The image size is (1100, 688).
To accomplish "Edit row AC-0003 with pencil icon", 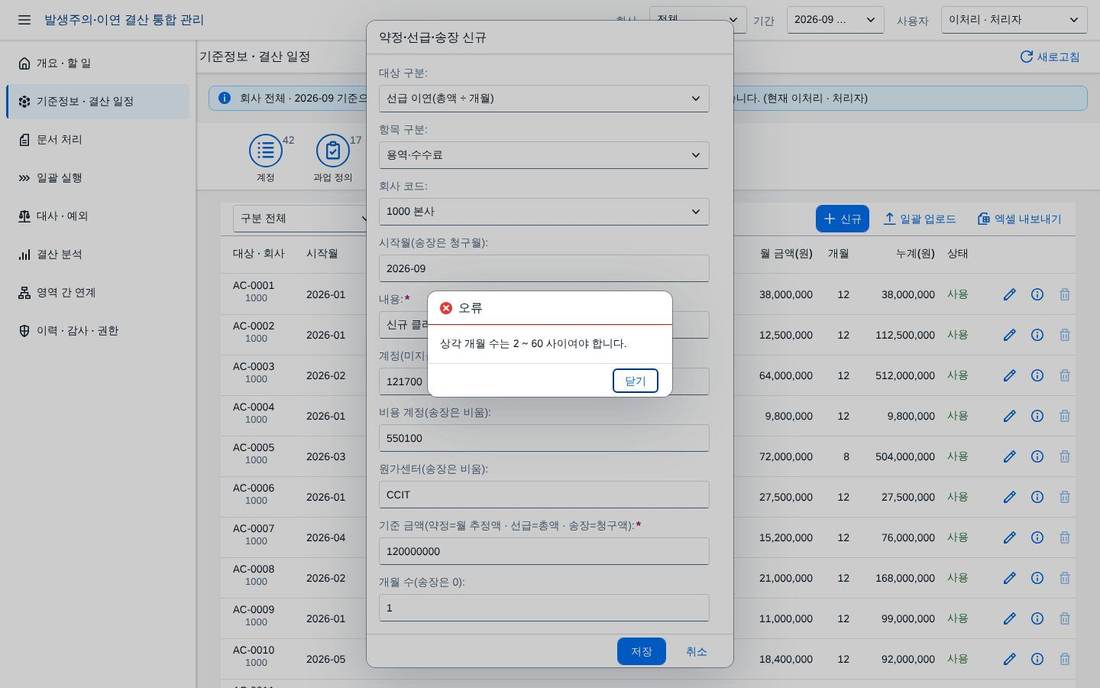I will pos(1010,376).
